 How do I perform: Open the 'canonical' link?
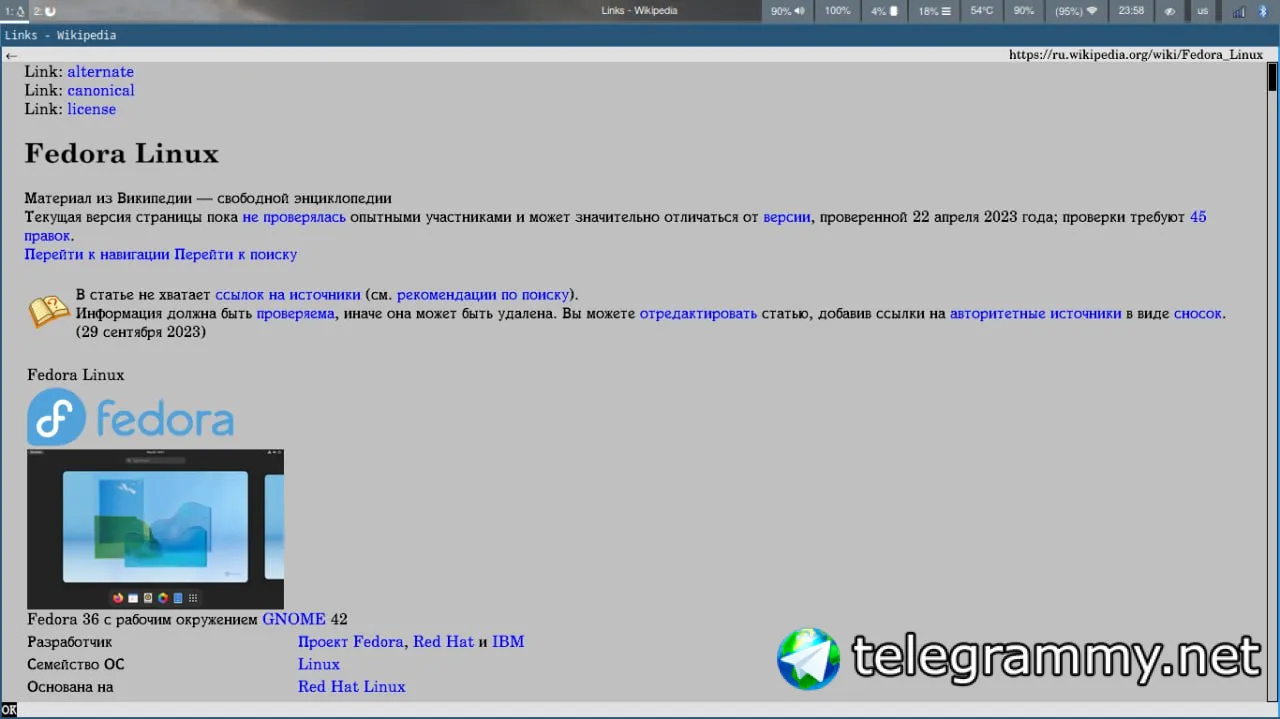click(x=101, y=91)
